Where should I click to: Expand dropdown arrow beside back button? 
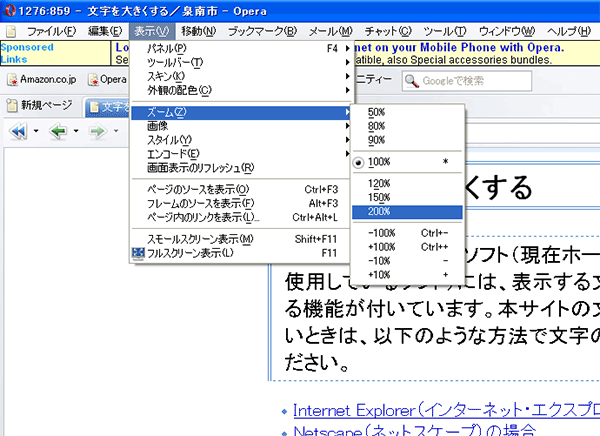tap(76, 131)
